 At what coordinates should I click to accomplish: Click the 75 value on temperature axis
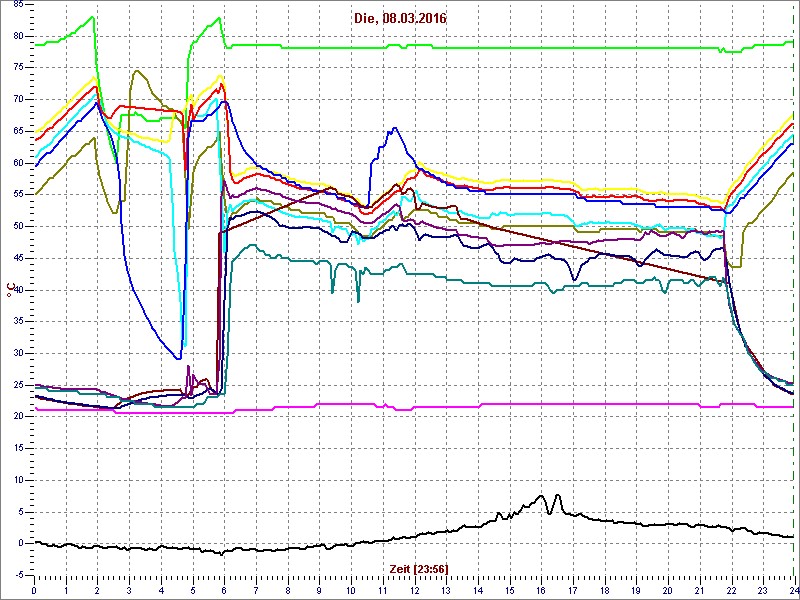[18, 68]
